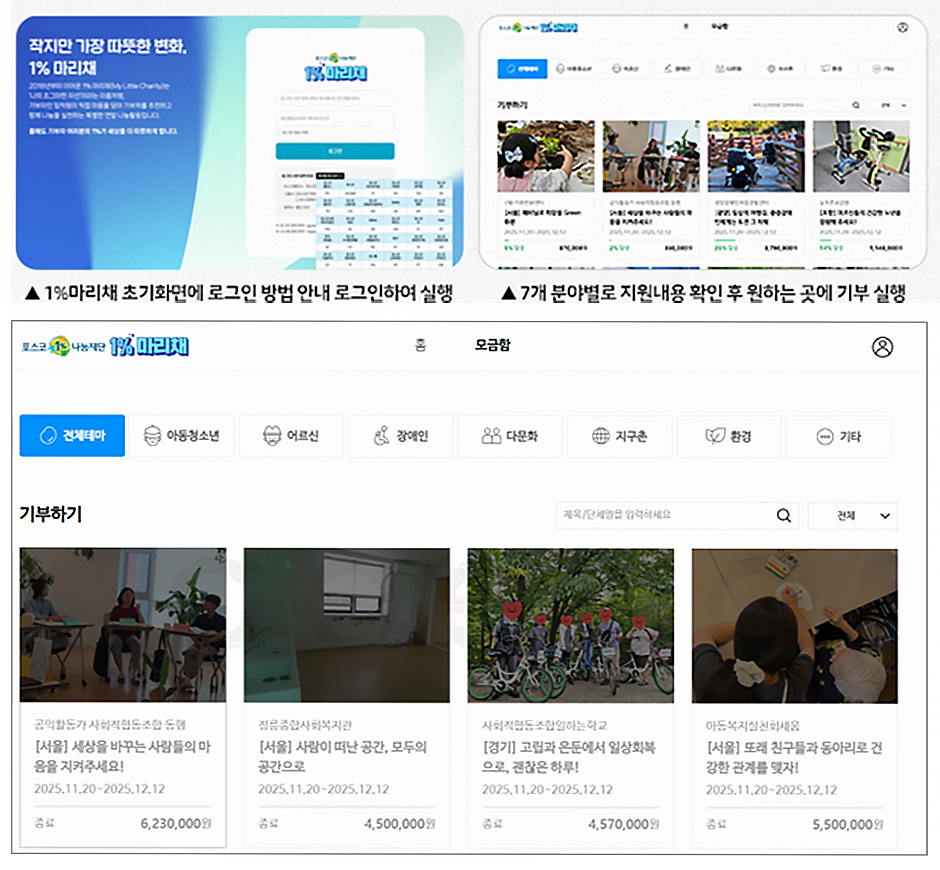Click the 홈 menu item
Screen dimensions: 940x870
coord(420,345)
